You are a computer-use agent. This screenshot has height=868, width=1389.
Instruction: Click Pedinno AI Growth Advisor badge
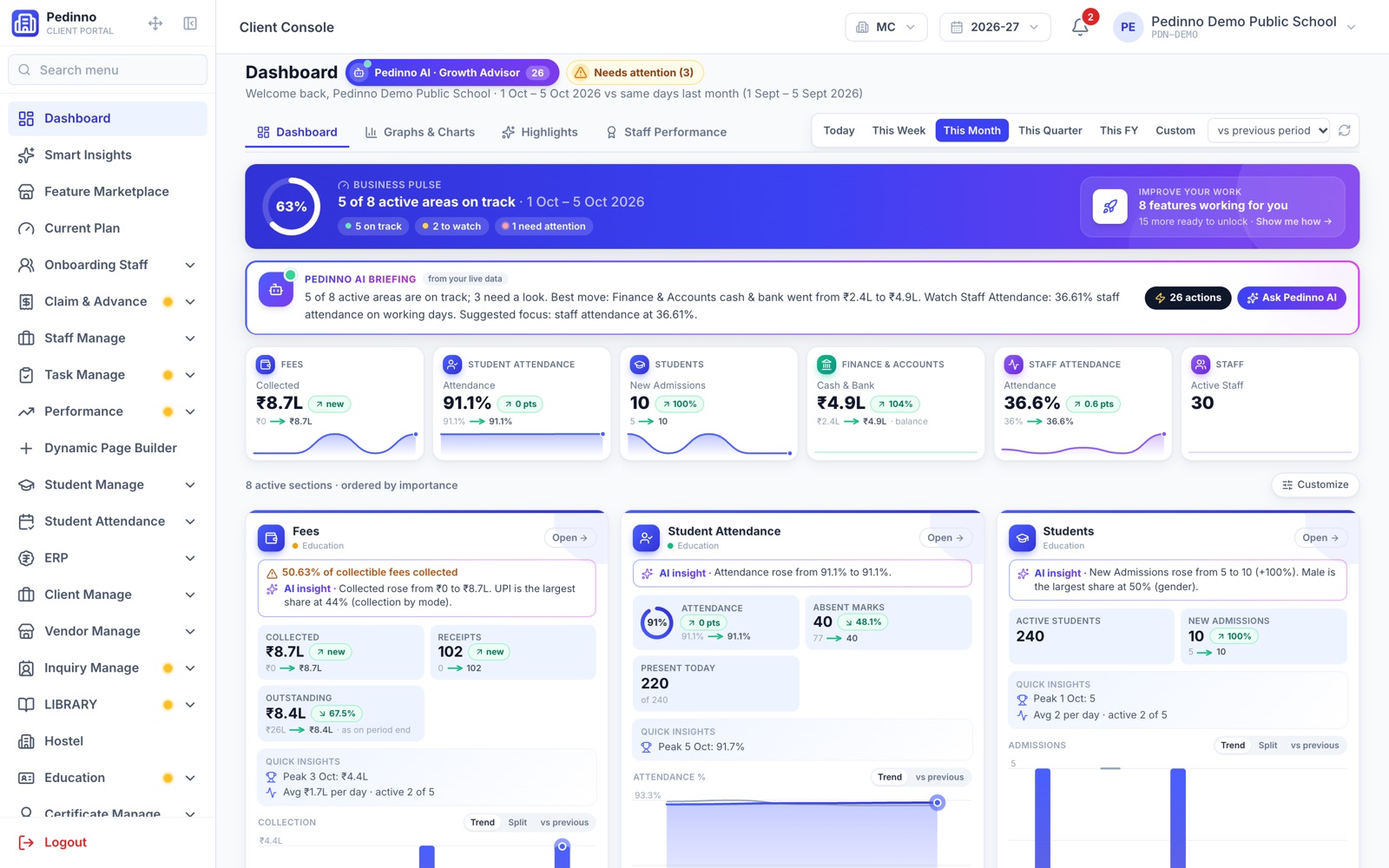click(x=451, y=73)
